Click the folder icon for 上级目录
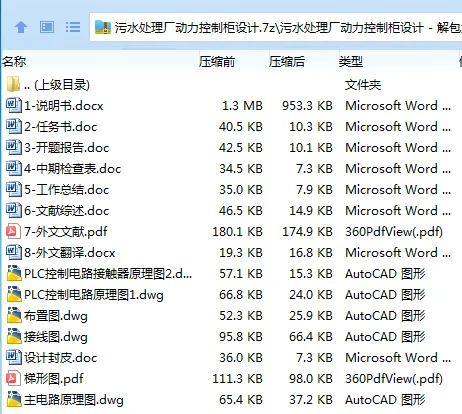 coord(13,84)
